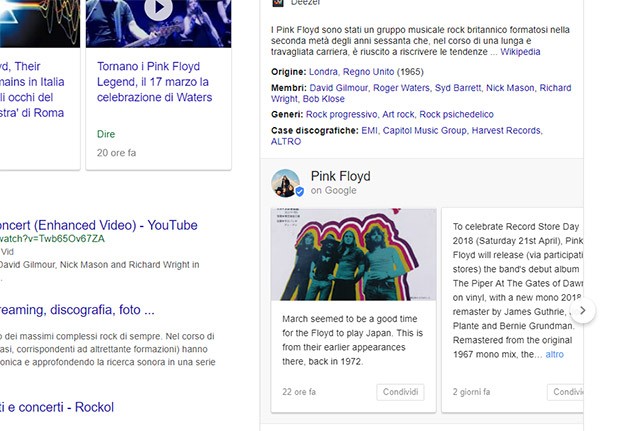Open the 'streaming, discografia, foto' search result
This screenshot has height=431, width=620.
[77, 310]
